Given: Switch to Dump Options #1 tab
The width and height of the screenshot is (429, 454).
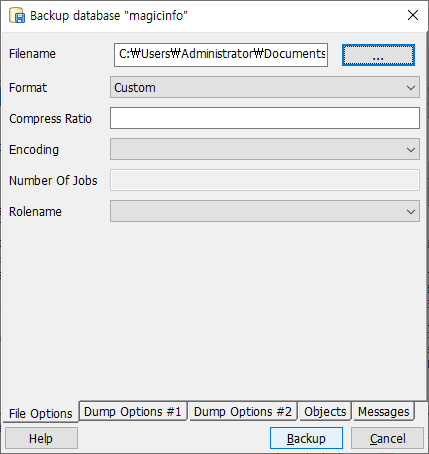Looking at the screenshot, I should coord(133,412).
